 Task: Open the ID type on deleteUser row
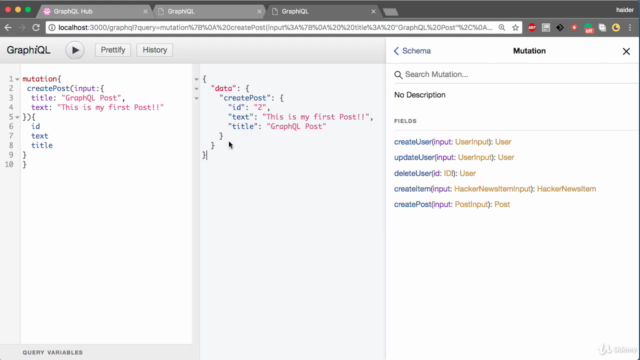pos(448,173)
